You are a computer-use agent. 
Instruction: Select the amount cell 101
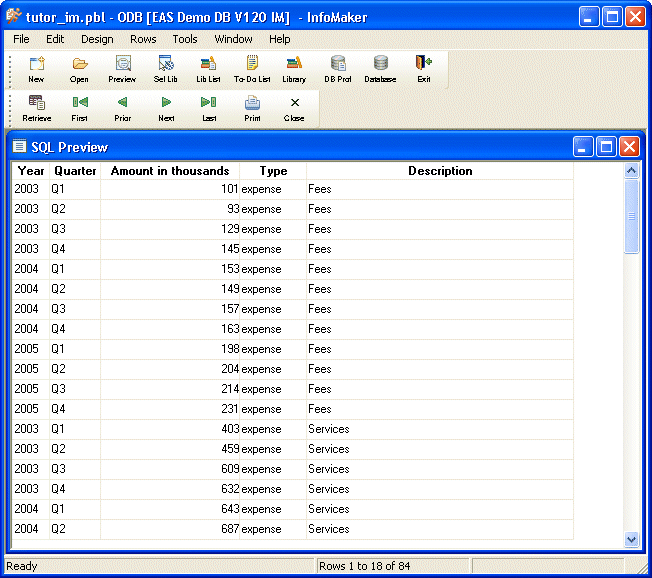point(170,189)
